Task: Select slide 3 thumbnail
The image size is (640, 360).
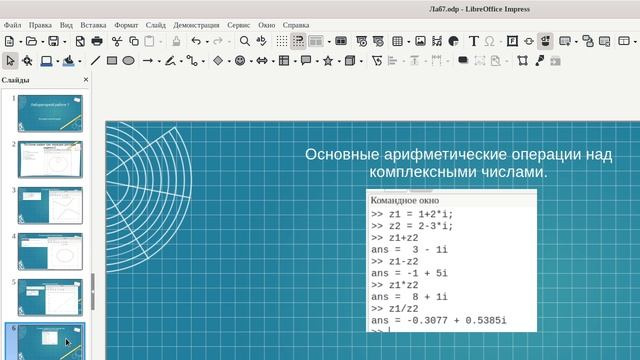Action: pos(50,205)
